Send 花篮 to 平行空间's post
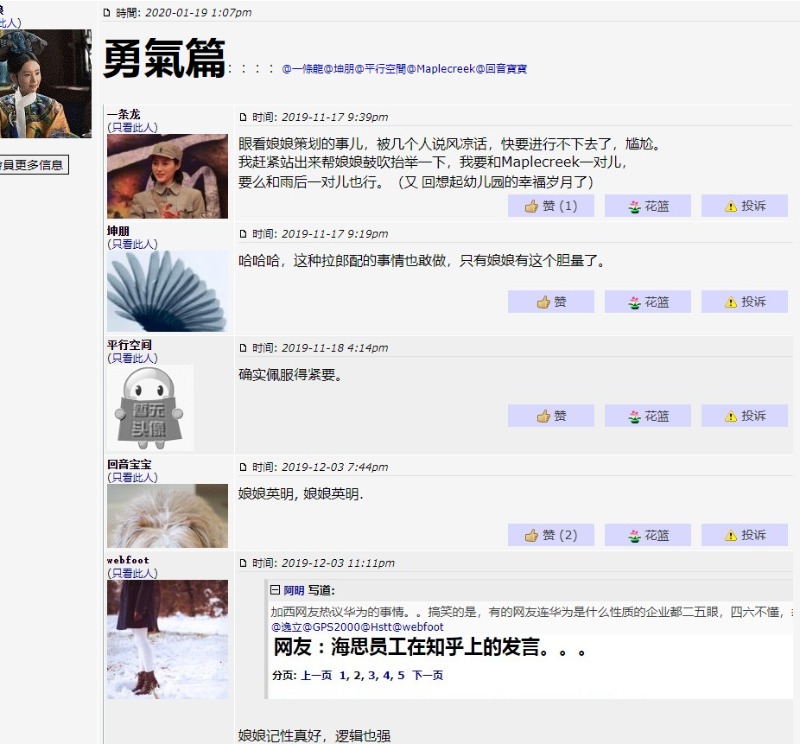This screenshot has width=800, height=744. pyautogui.click(x=647, y=416)
